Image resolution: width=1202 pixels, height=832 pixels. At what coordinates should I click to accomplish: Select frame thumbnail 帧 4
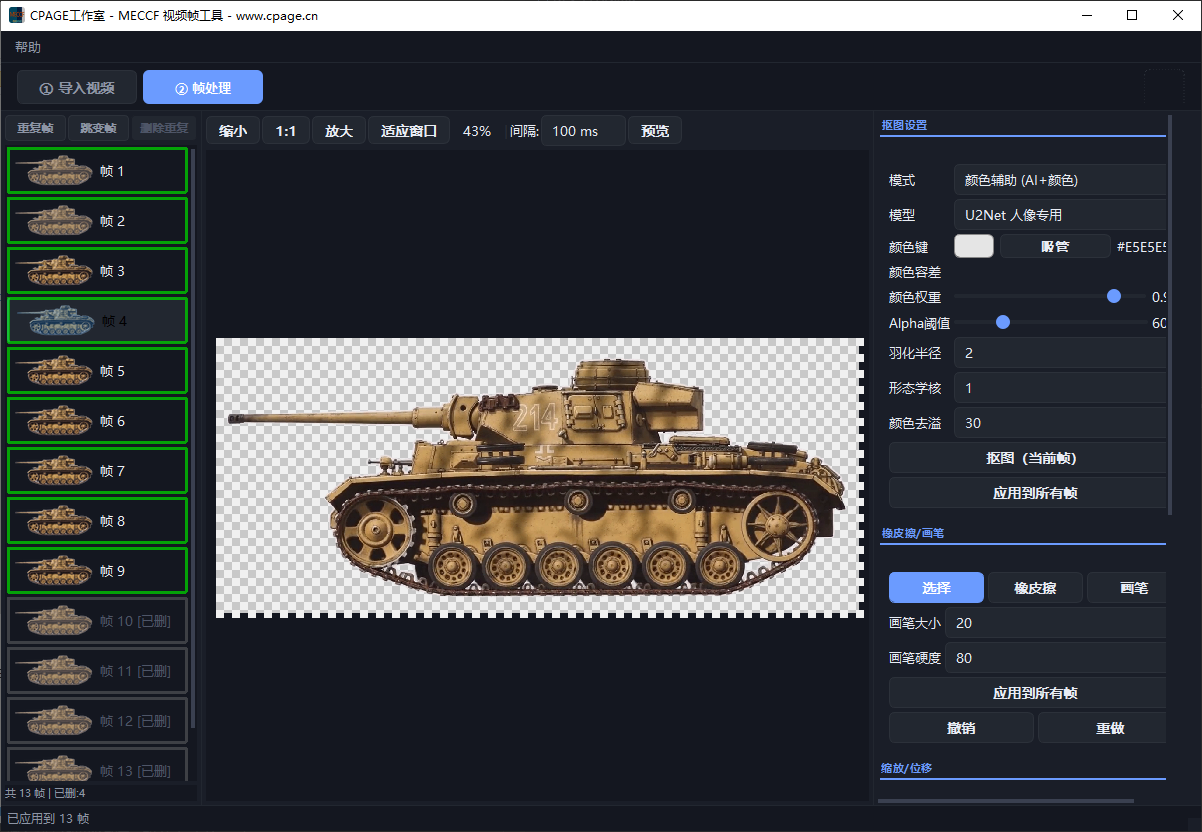97,321
